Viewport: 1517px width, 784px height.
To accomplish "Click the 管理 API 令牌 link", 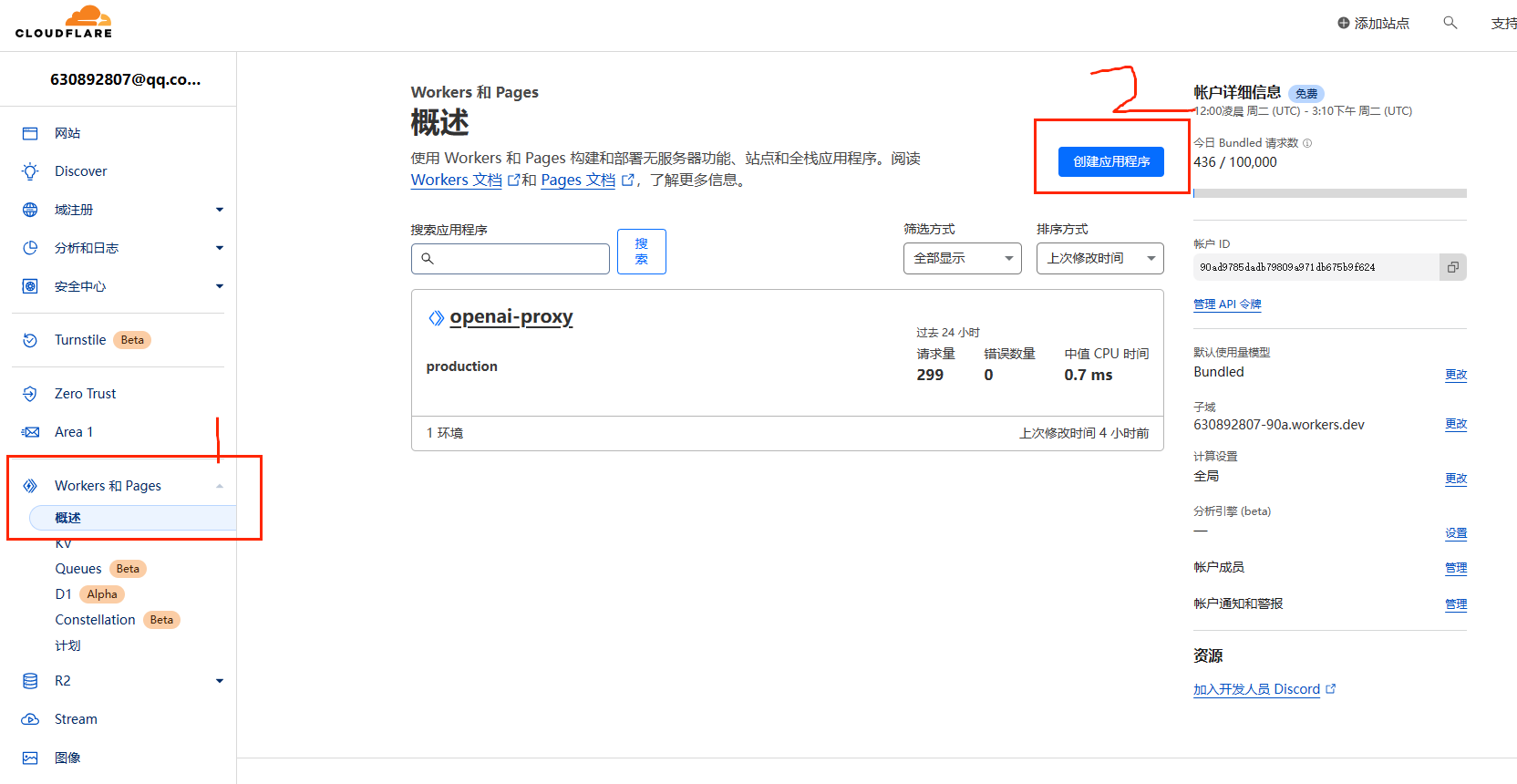I will tap(1227, 304).
